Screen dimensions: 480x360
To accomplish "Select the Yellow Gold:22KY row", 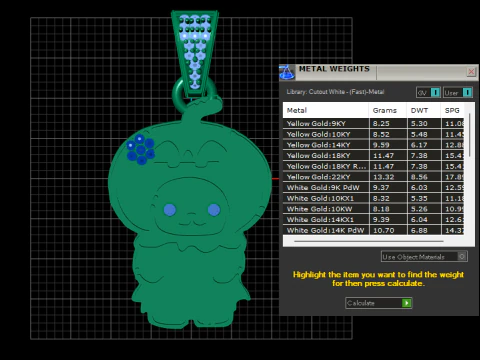I will (x=373, y=177).
